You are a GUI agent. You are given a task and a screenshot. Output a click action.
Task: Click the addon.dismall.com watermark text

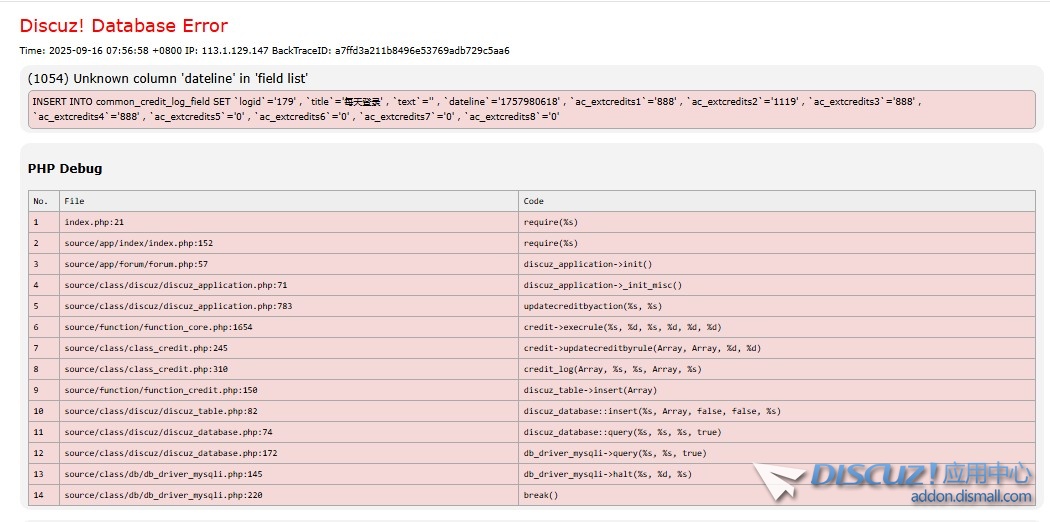click(x=970, y=496)
